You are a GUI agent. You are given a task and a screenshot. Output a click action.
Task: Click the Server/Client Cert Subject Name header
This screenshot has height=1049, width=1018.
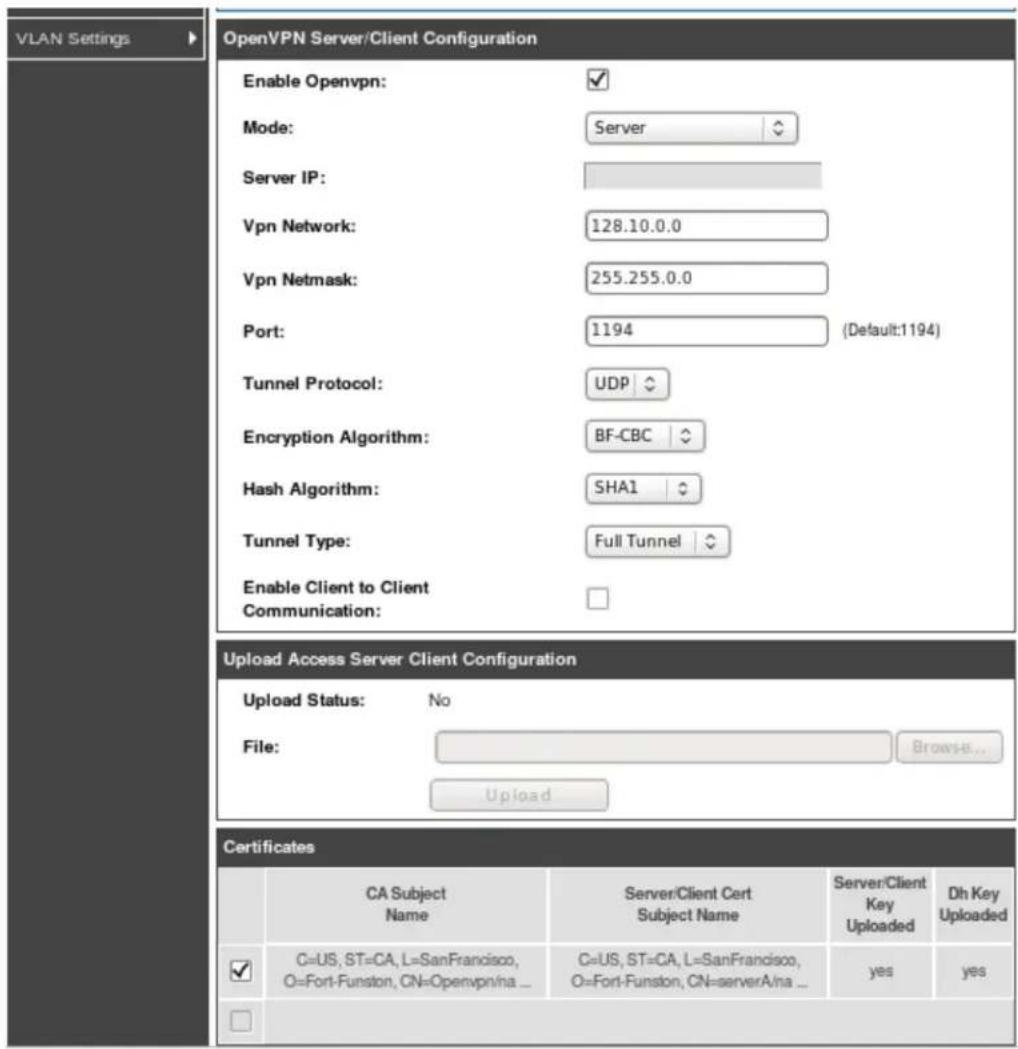point(688,904)
